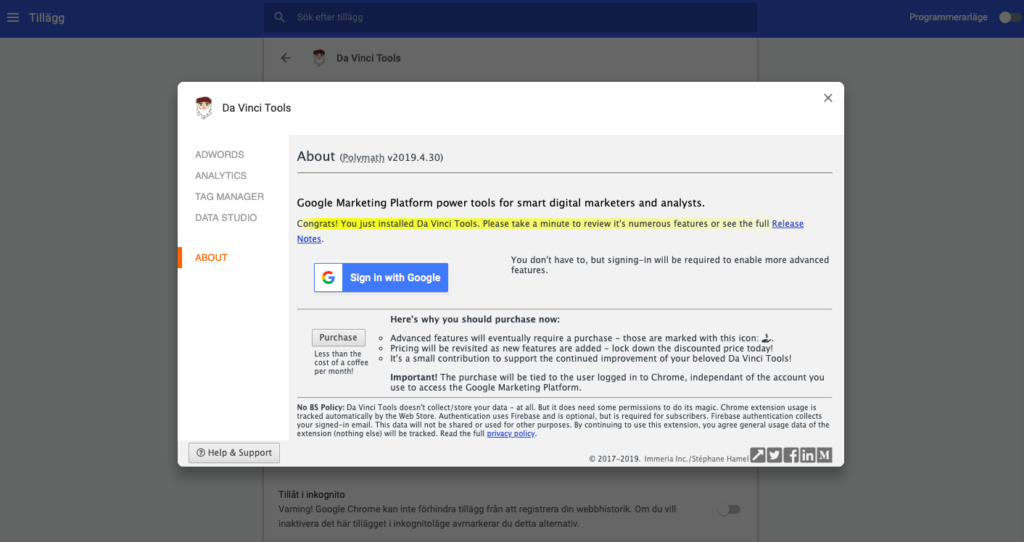
Task: Toggle Tillåt i inkognito switch
Action: click(x=729, y=509)
